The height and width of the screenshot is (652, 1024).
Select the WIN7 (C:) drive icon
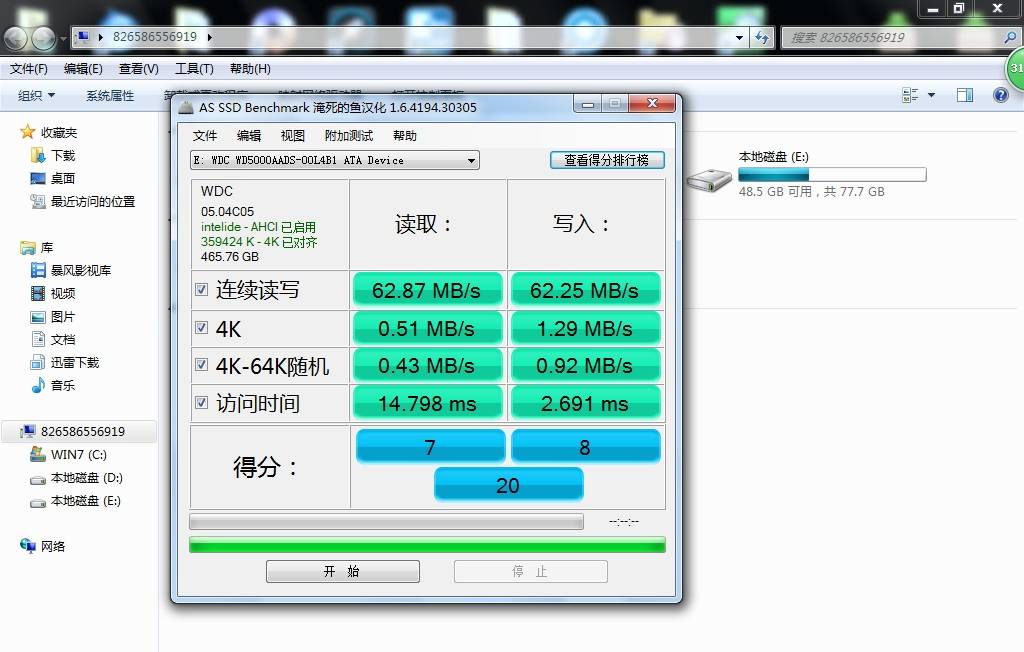pos(37,454)
